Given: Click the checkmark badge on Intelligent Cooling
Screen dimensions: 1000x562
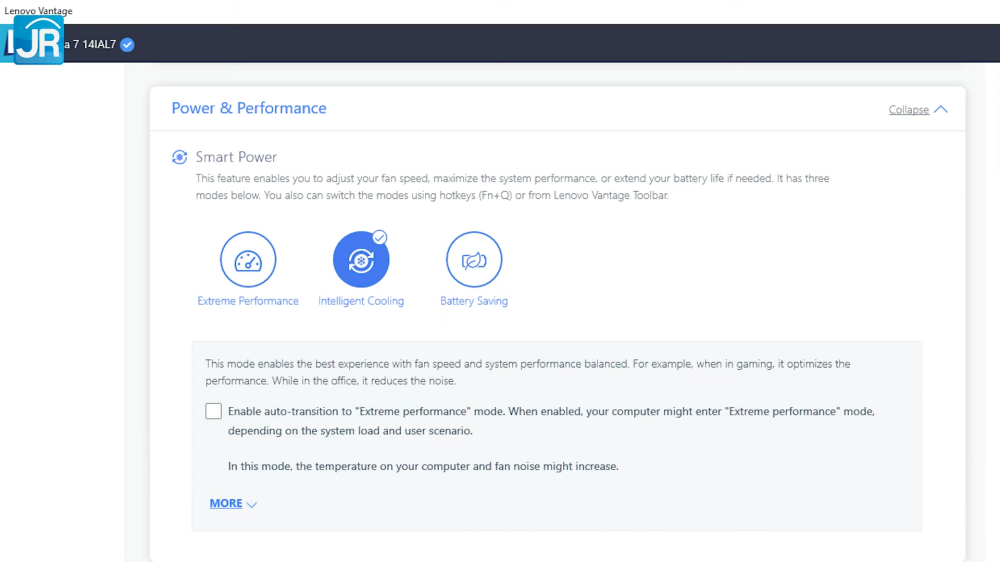Looking at the screenshot, I should 380,237.
